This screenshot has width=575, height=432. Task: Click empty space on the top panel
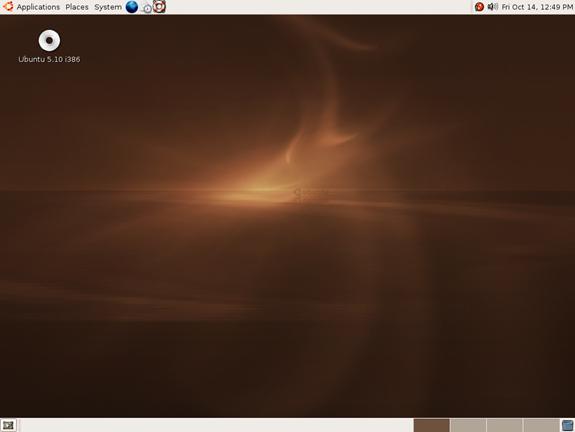(319, 7)
